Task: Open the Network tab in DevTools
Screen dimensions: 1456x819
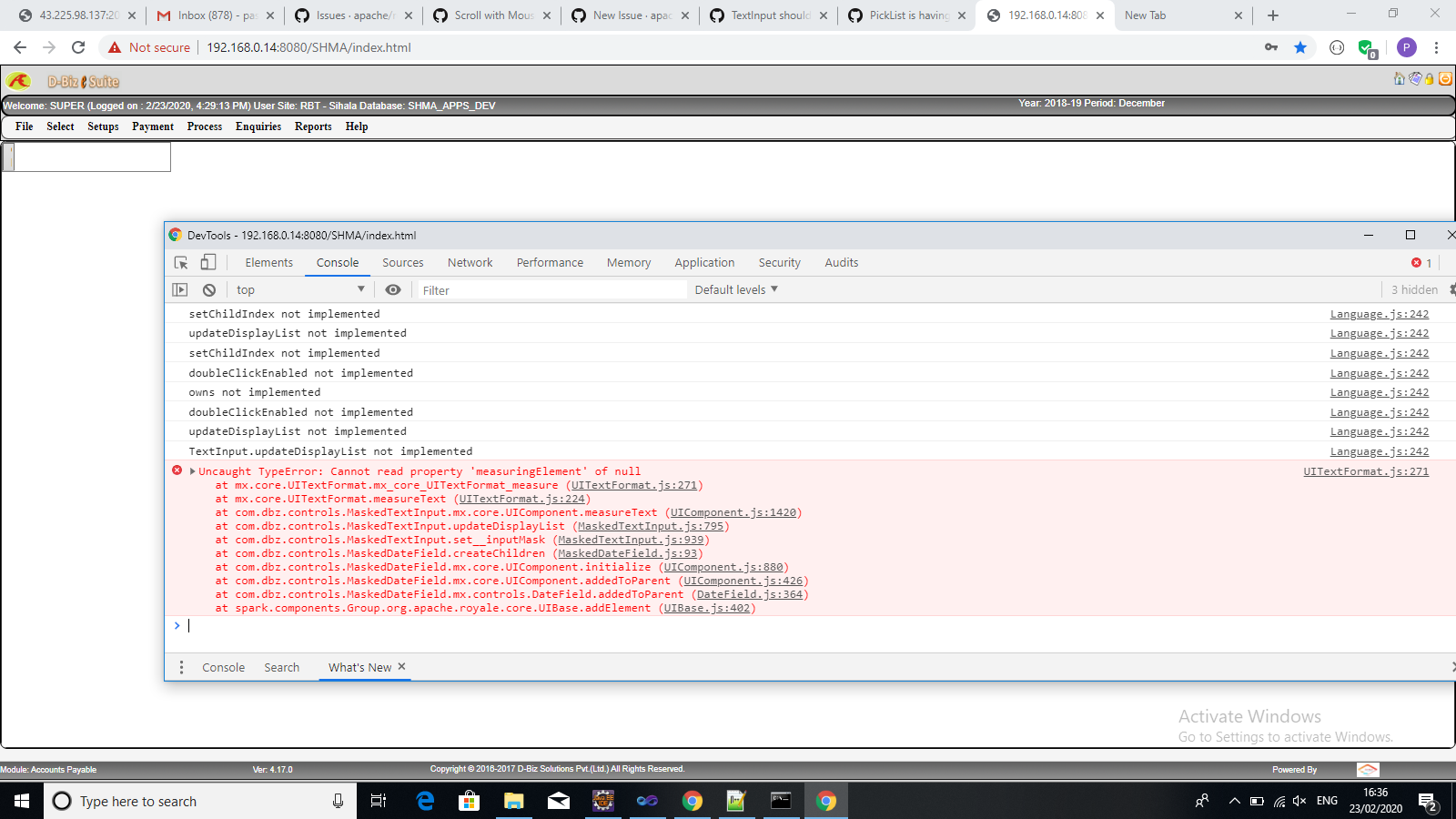Action: point(470,262)
